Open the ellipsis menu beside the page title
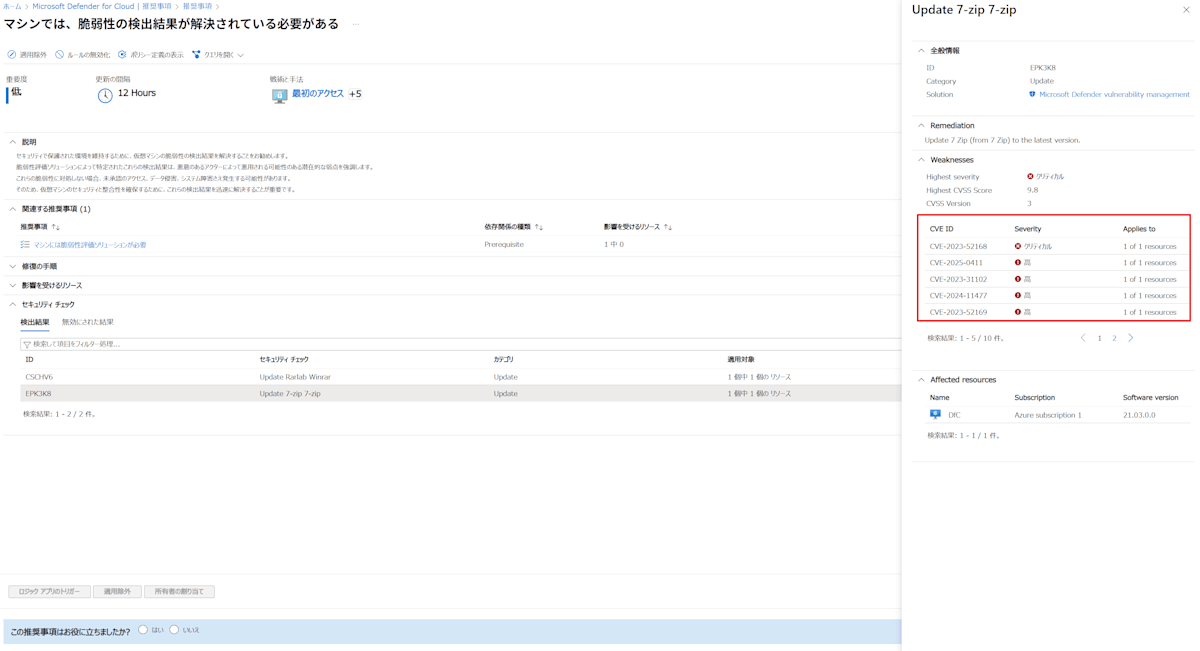 tap(356, 24)
